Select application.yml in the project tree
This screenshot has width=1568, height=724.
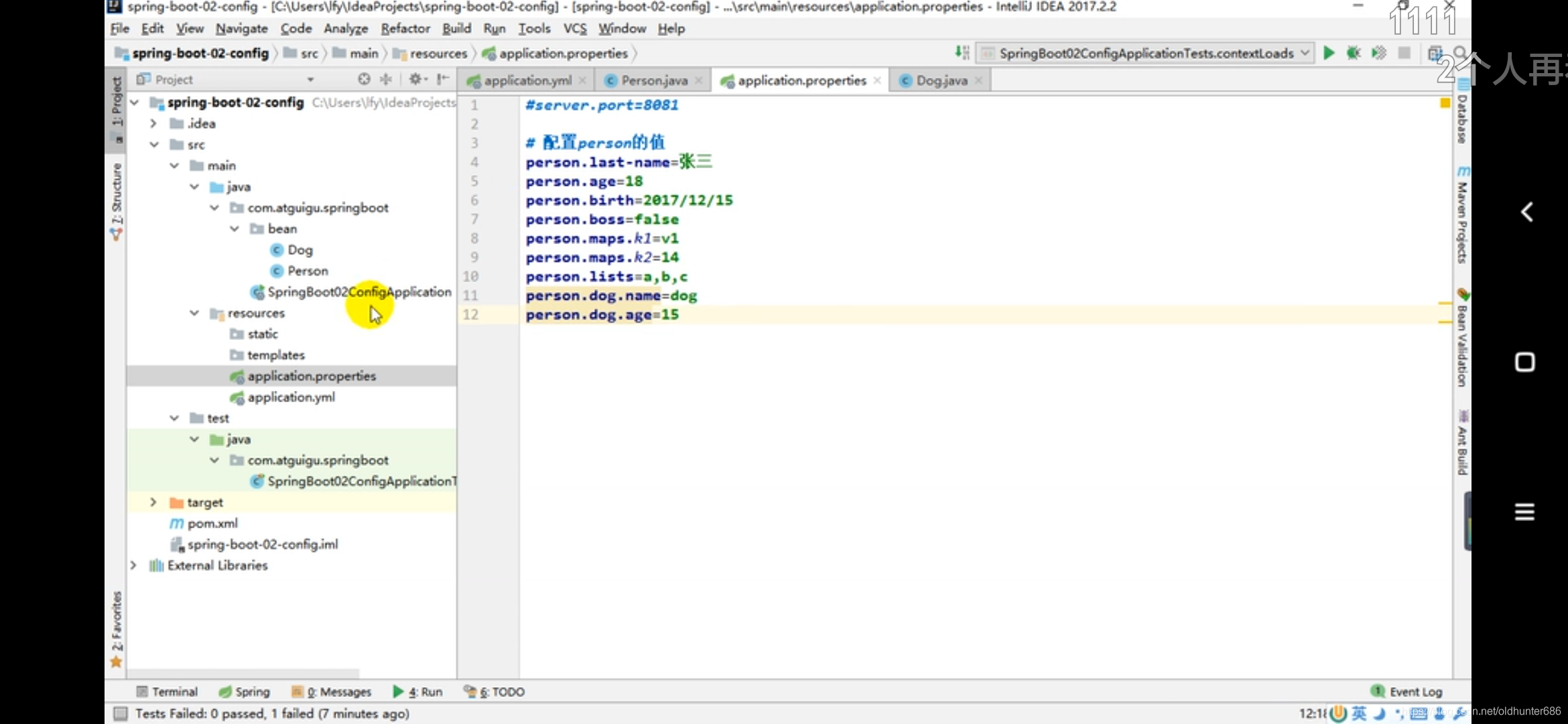291,397
